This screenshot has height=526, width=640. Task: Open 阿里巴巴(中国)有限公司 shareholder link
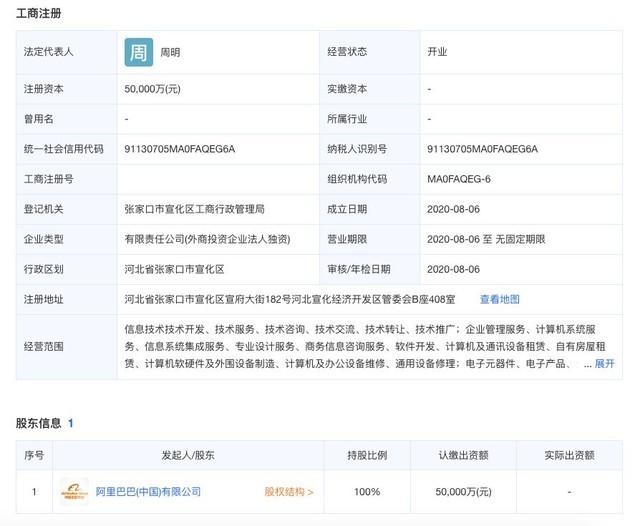coord(148,492)
